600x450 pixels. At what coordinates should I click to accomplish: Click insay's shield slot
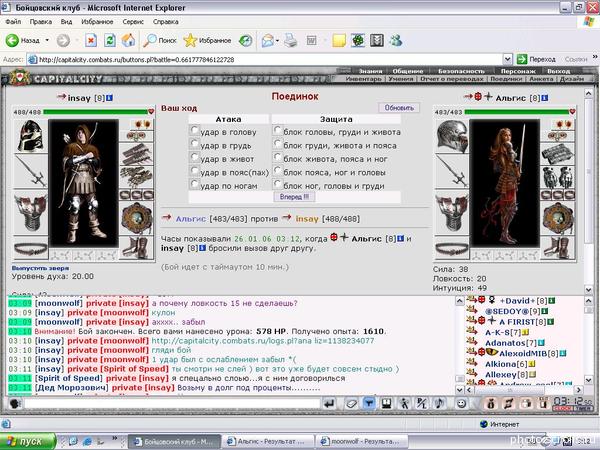click(137, 218)
